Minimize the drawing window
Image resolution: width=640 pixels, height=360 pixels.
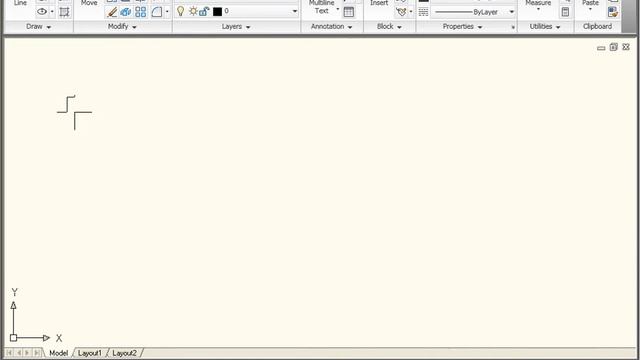coord(601,48)
